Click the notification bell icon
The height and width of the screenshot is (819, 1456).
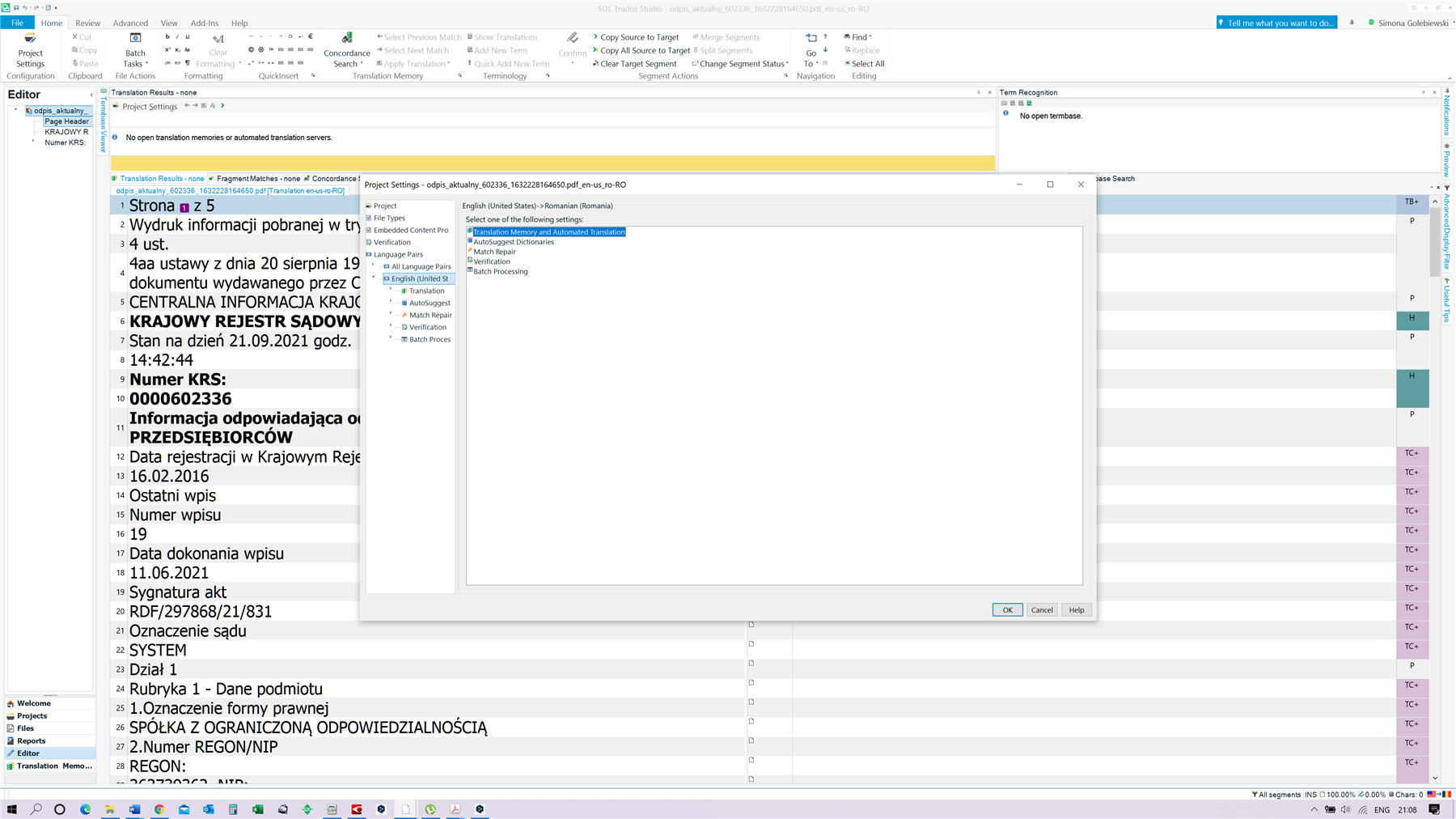click(1352, 23)
